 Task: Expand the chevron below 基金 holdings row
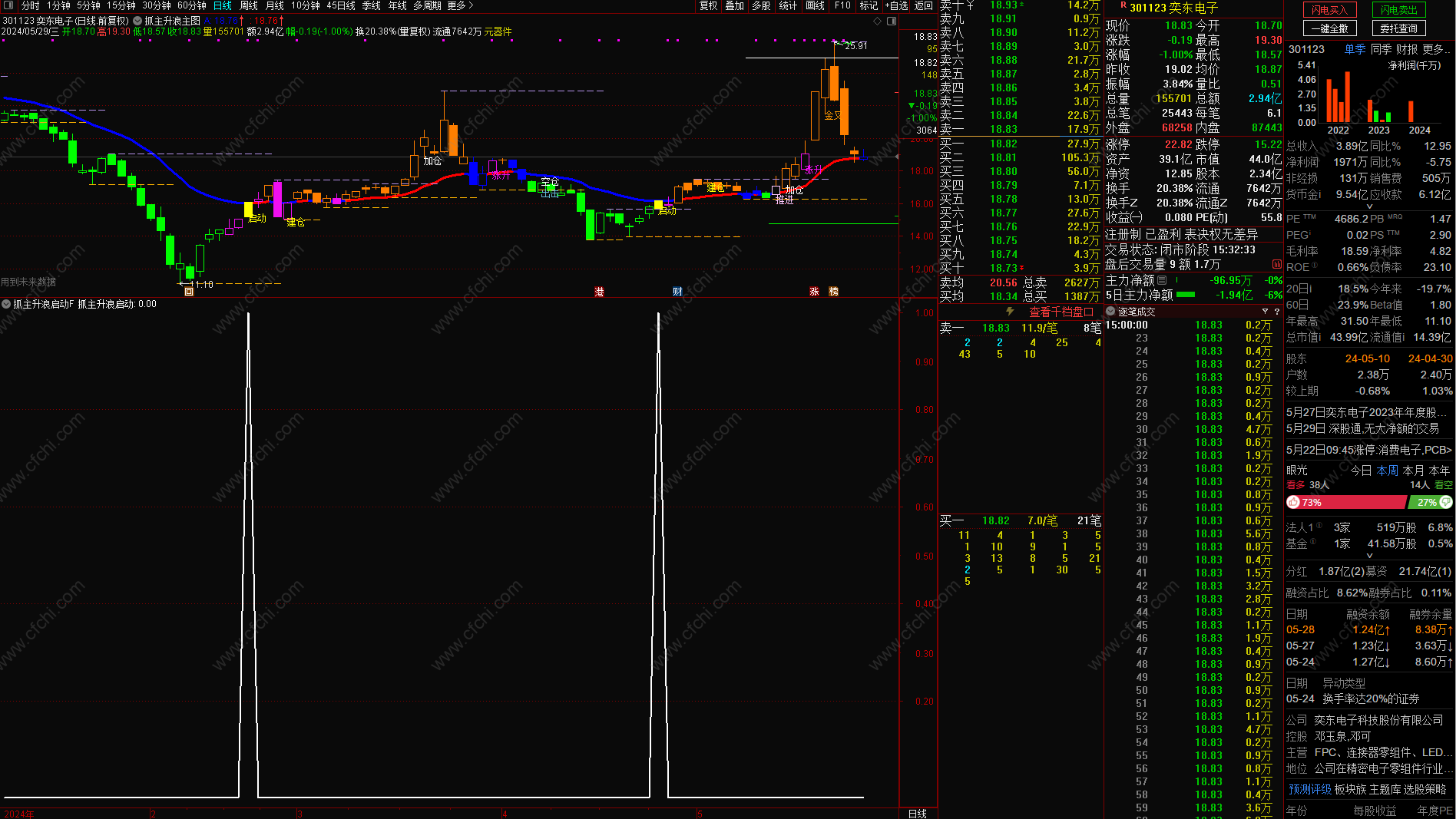pos(1369,555)
